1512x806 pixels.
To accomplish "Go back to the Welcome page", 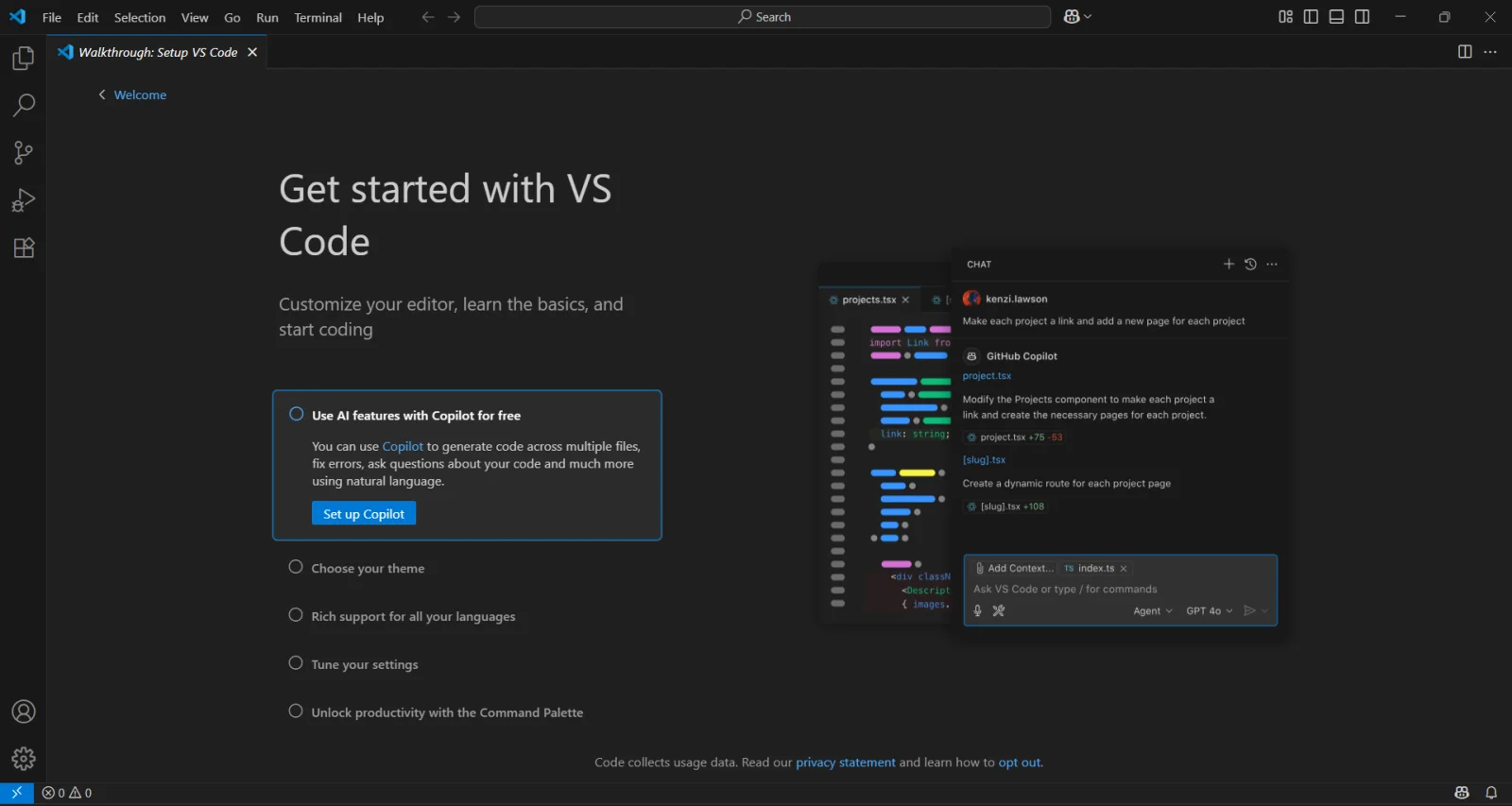I will 132,94.
